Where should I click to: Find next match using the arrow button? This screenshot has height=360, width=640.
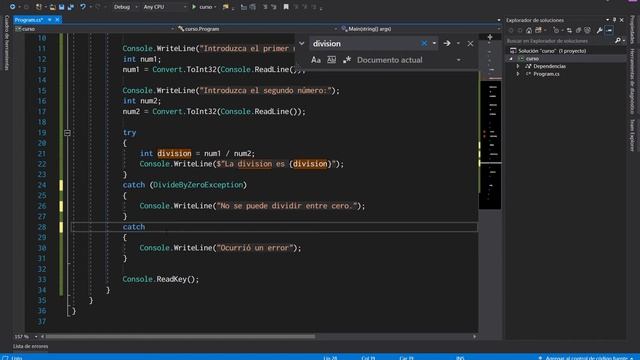447,43
